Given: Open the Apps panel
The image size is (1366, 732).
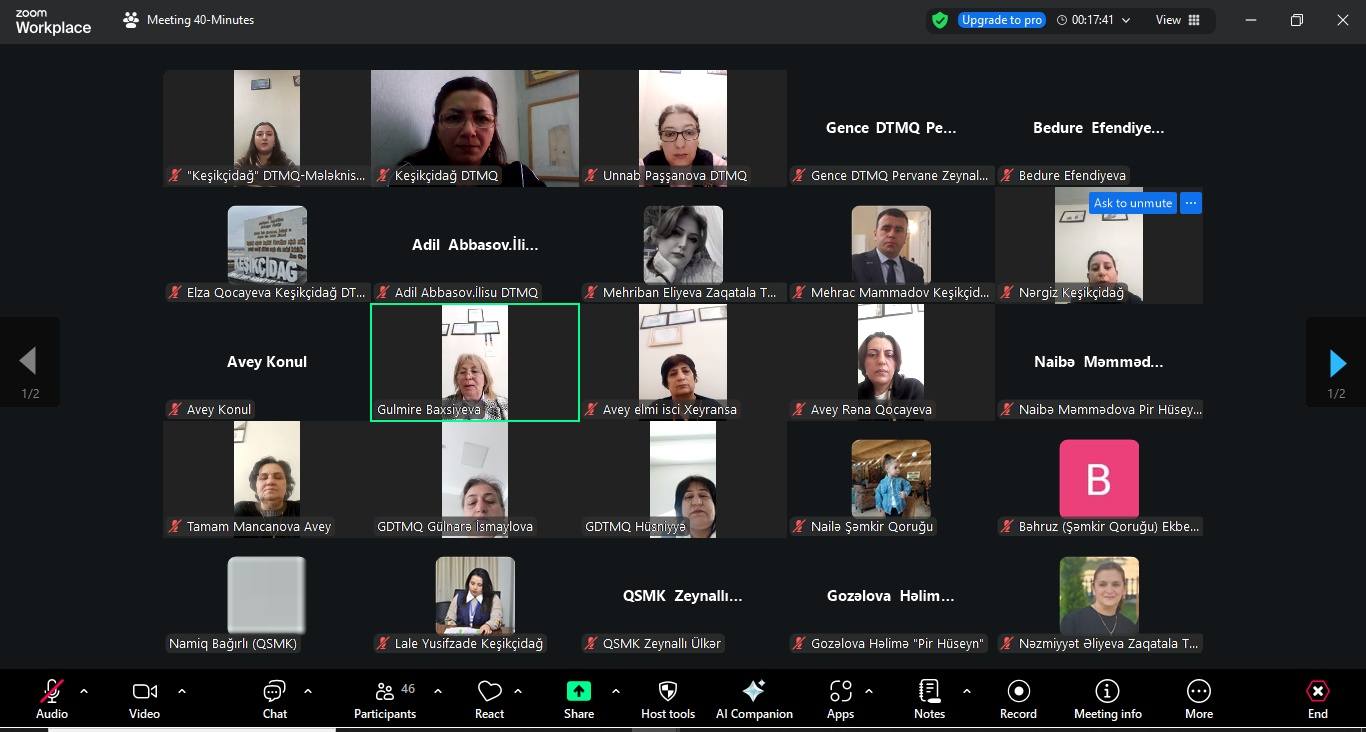Looking at the screenshot, I should [840, 699].
